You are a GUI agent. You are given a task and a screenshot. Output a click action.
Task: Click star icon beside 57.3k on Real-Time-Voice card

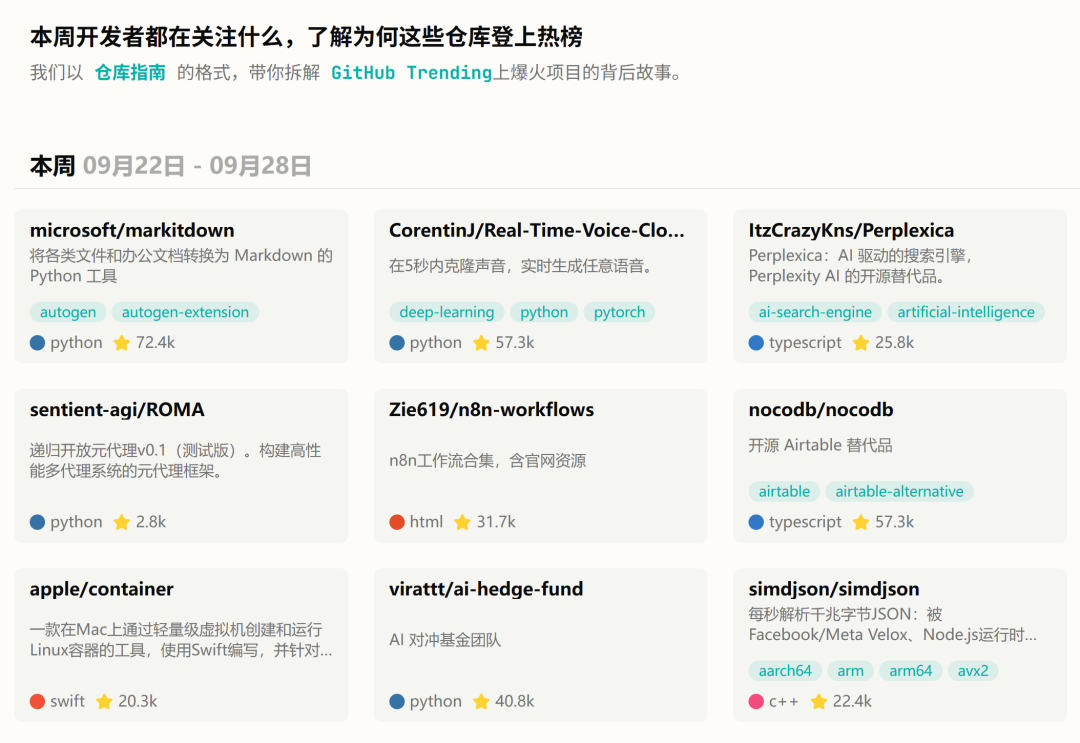tap(481, 342)
